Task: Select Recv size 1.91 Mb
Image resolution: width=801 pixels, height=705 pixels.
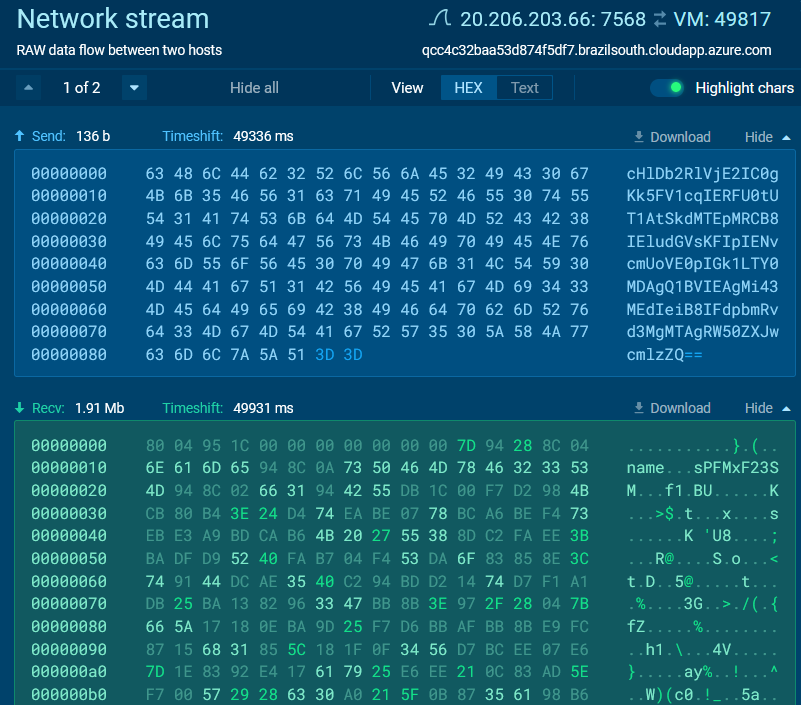Action: [x=100, y=408]
